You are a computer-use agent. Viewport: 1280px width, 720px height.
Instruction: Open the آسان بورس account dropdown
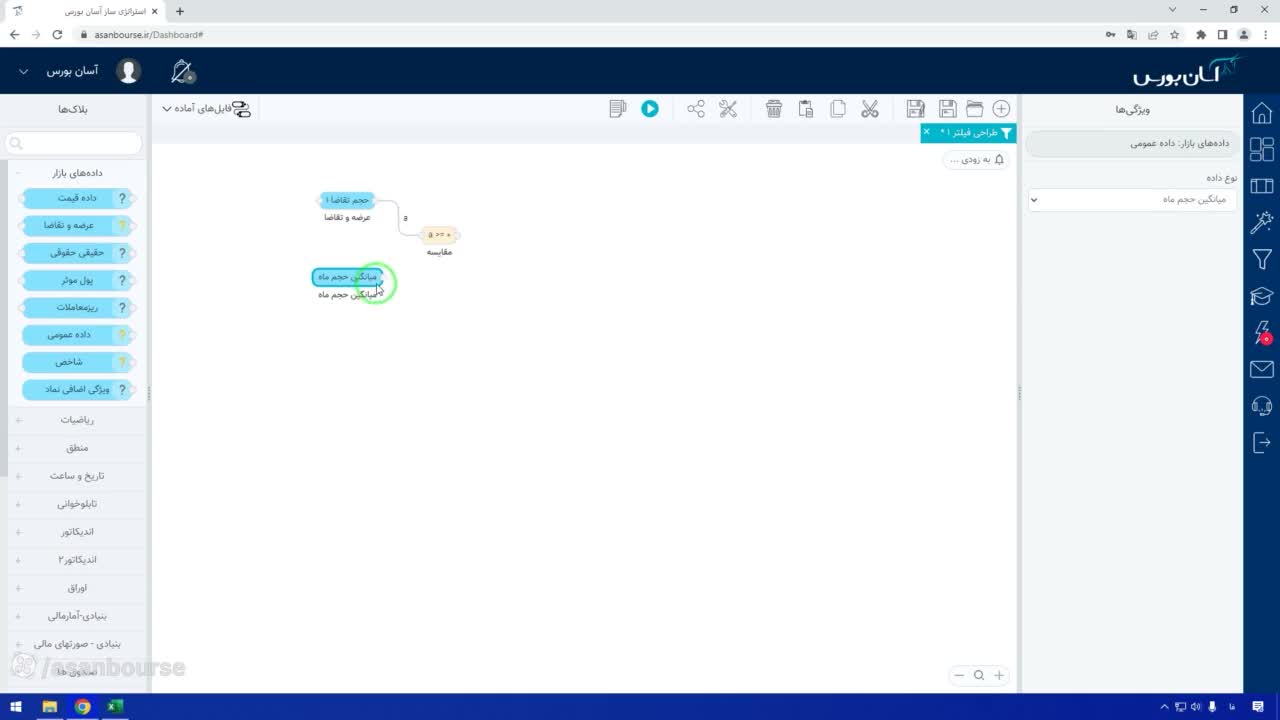60,71
